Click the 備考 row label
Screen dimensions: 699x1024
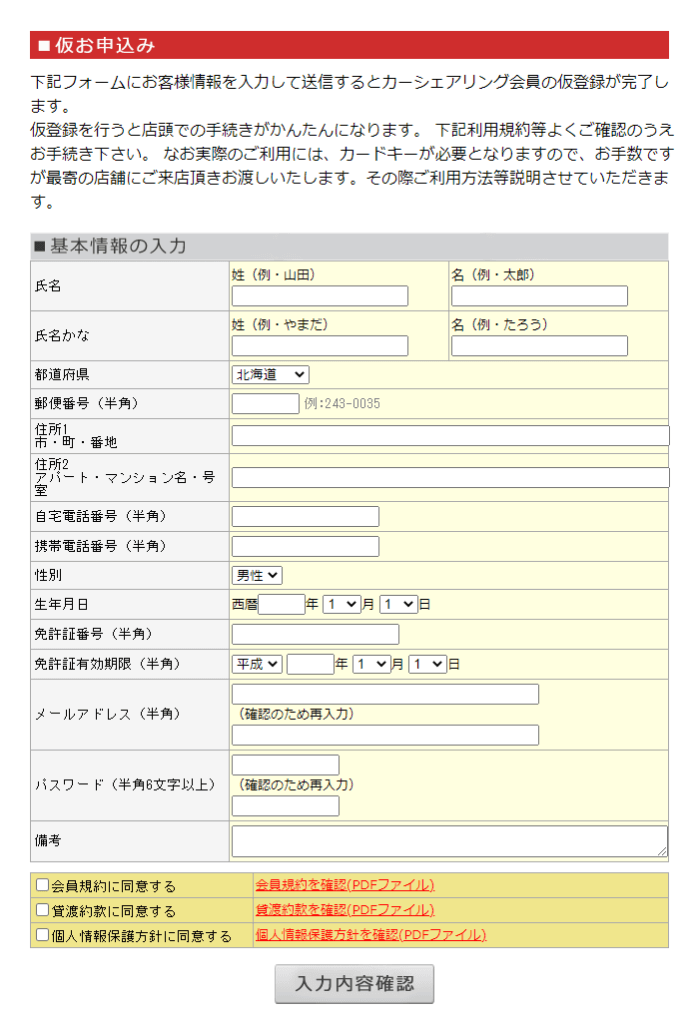(48, 840)
